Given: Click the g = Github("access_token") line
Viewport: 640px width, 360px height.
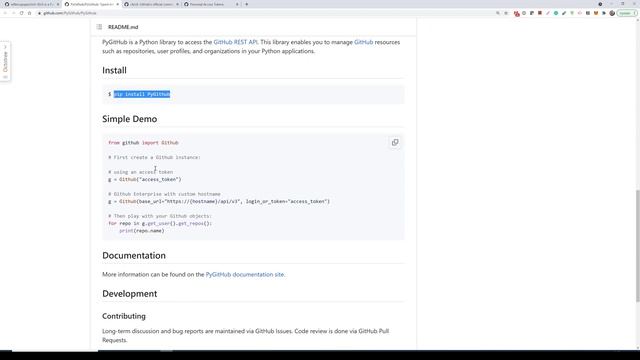Looking at the screenshot, I should coord(144,179).
